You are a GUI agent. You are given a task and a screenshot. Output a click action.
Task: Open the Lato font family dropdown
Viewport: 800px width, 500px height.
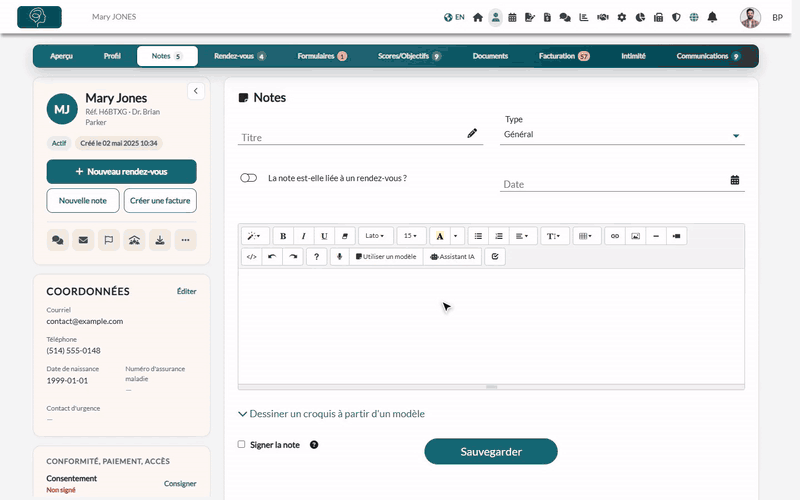tap(376, 236)
